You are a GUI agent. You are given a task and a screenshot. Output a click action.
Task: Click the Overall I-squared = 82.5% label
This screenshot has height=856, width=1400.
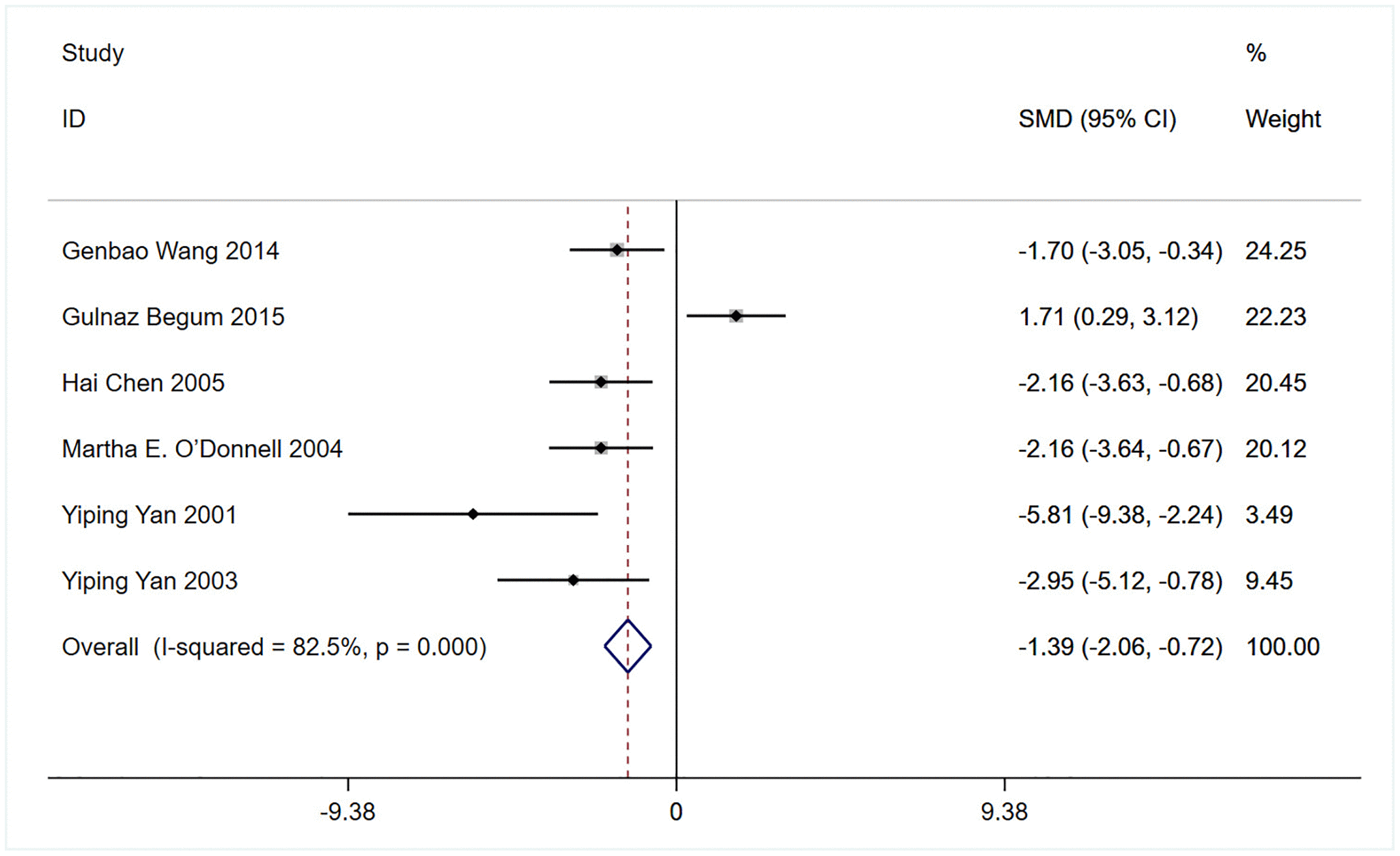(274, 647)
